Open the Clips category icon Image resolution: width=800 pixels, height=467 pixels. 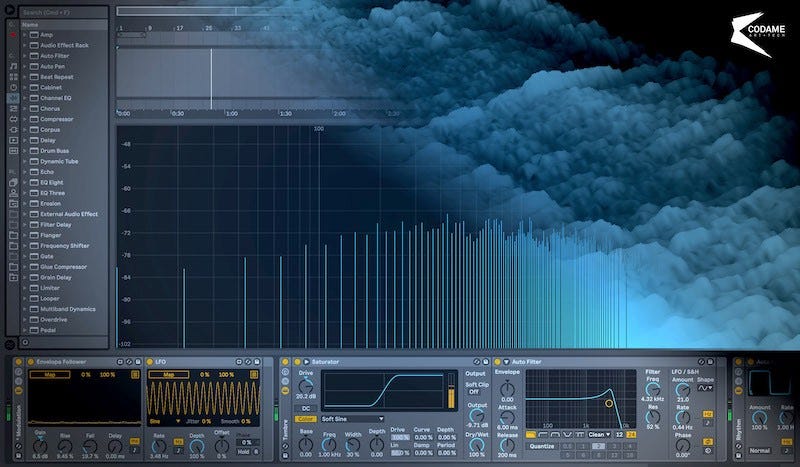(13, 140)
